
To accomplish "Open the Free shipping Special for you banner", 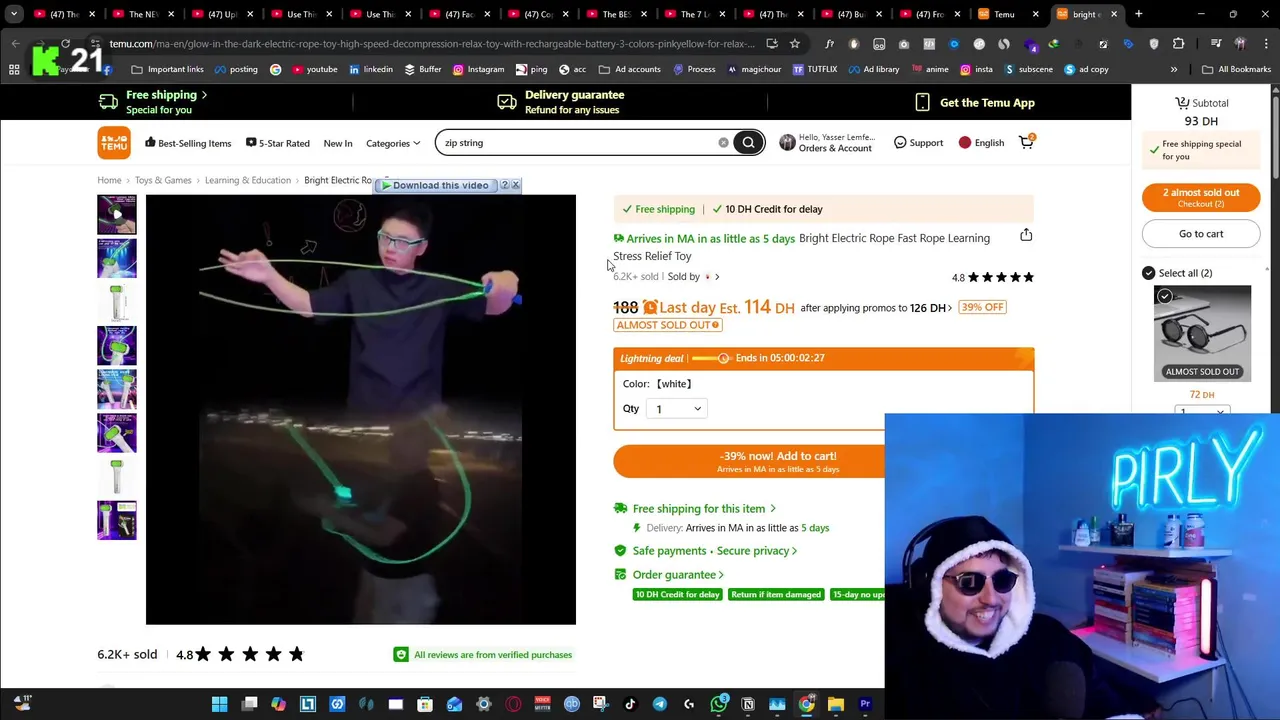I will (153, 102).
